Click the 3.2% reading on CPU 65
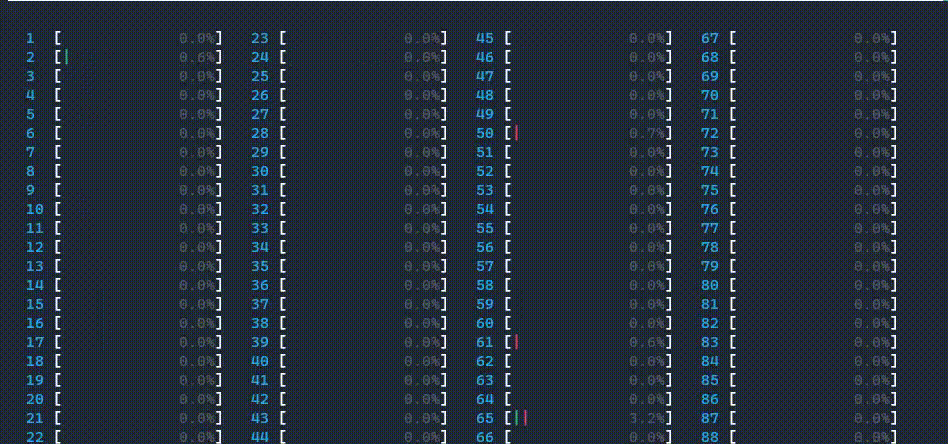Screen dimensions: 948x444 pos(647,418)
